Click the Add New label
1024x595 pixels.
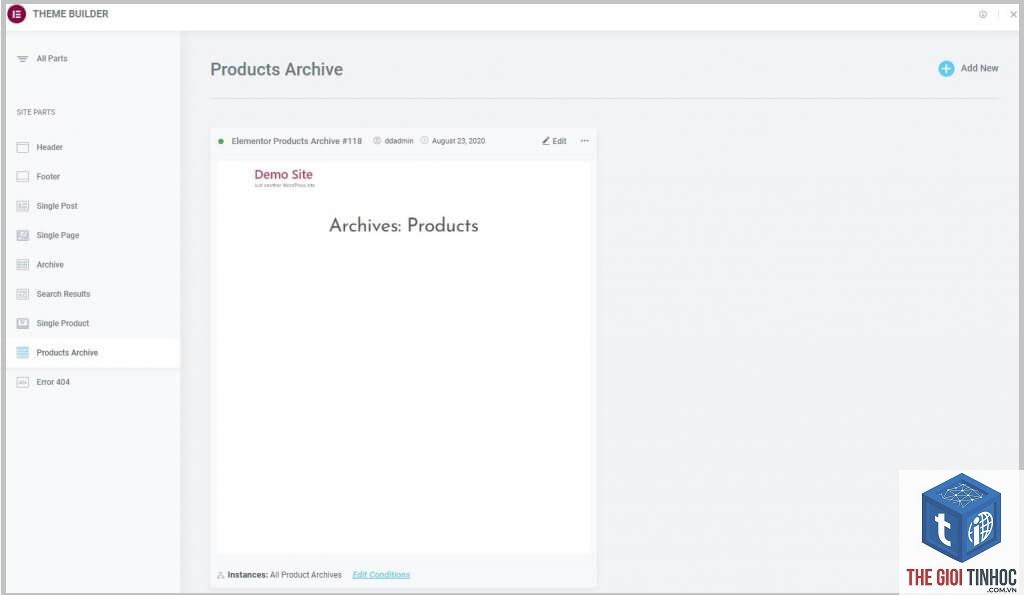(980, 68)
